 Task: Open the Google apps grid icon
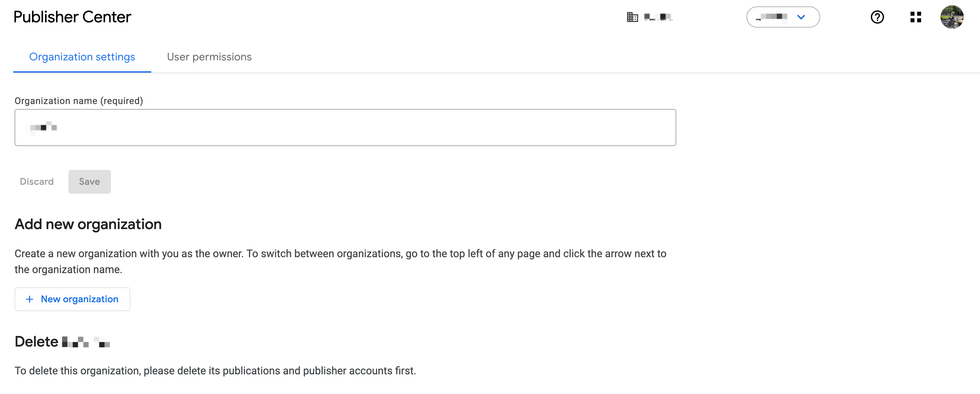(916, 18)
